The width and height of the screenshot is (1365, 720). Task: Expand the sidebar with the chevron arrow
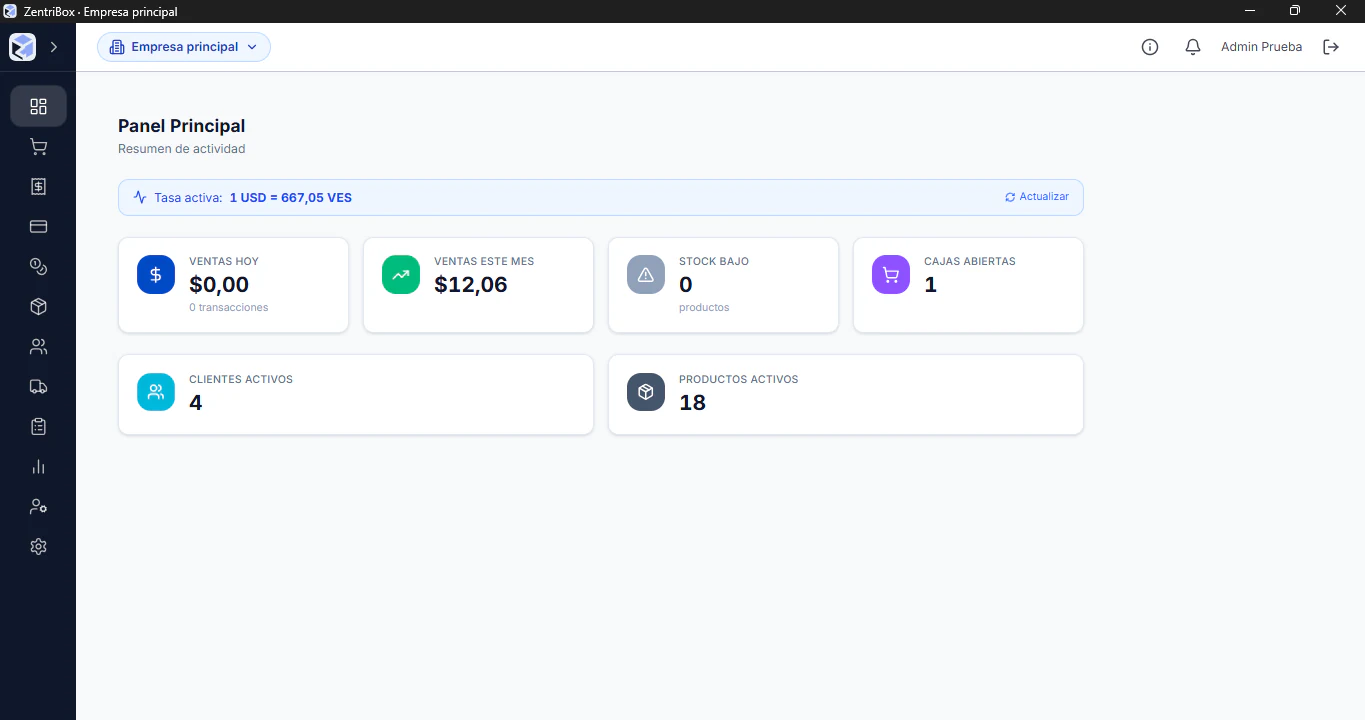coord(54,47)
